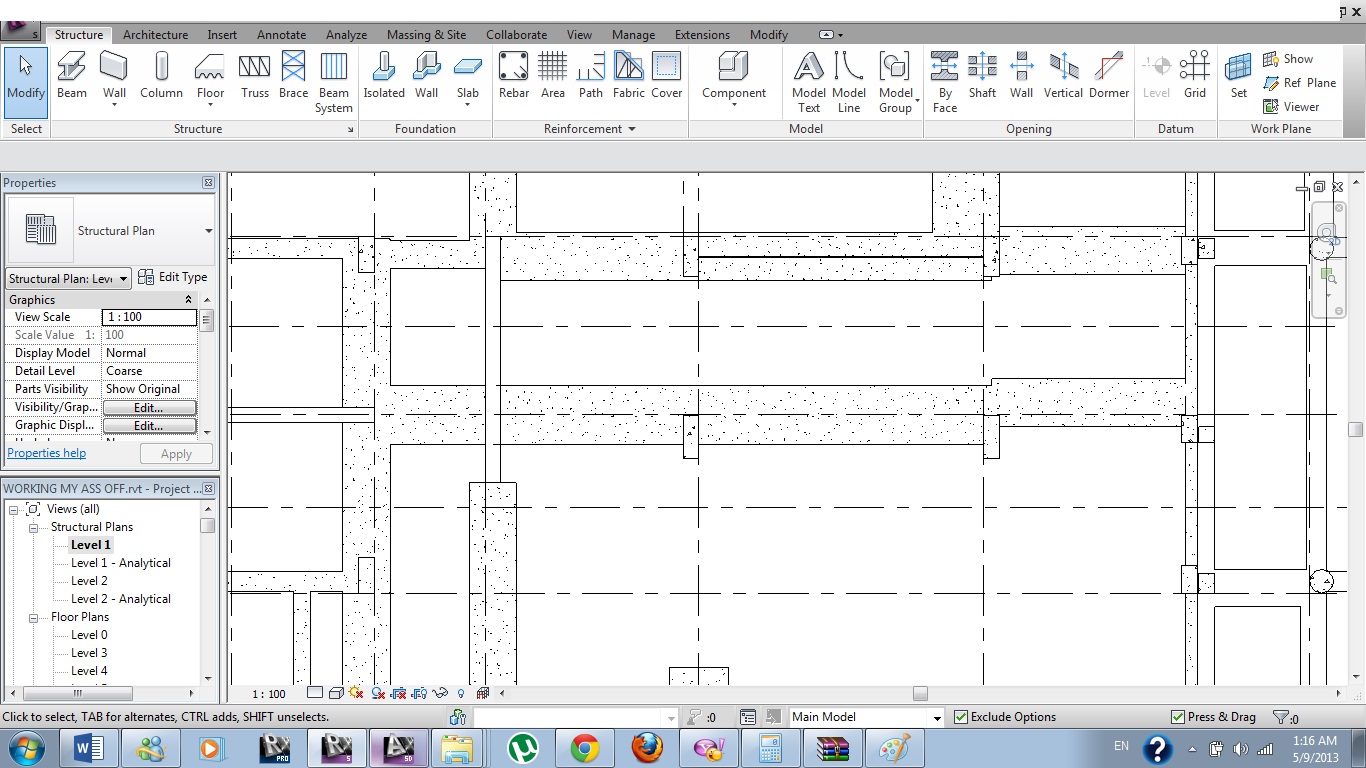Click the Truss tool icon
The width and height of the screenshot is (1366, 768).
(254, 76)
